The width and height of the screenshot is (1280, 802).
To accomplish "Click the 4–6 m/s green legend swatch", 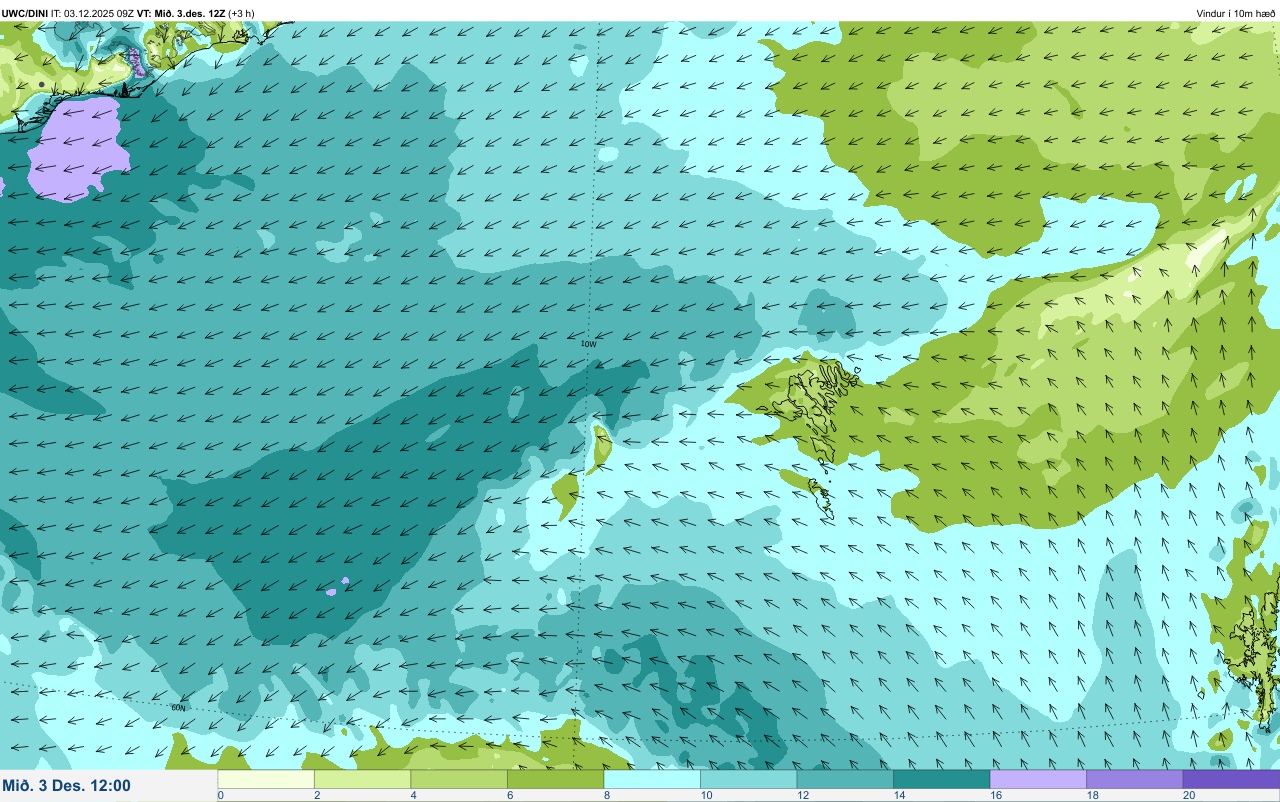I will [459, 779].
